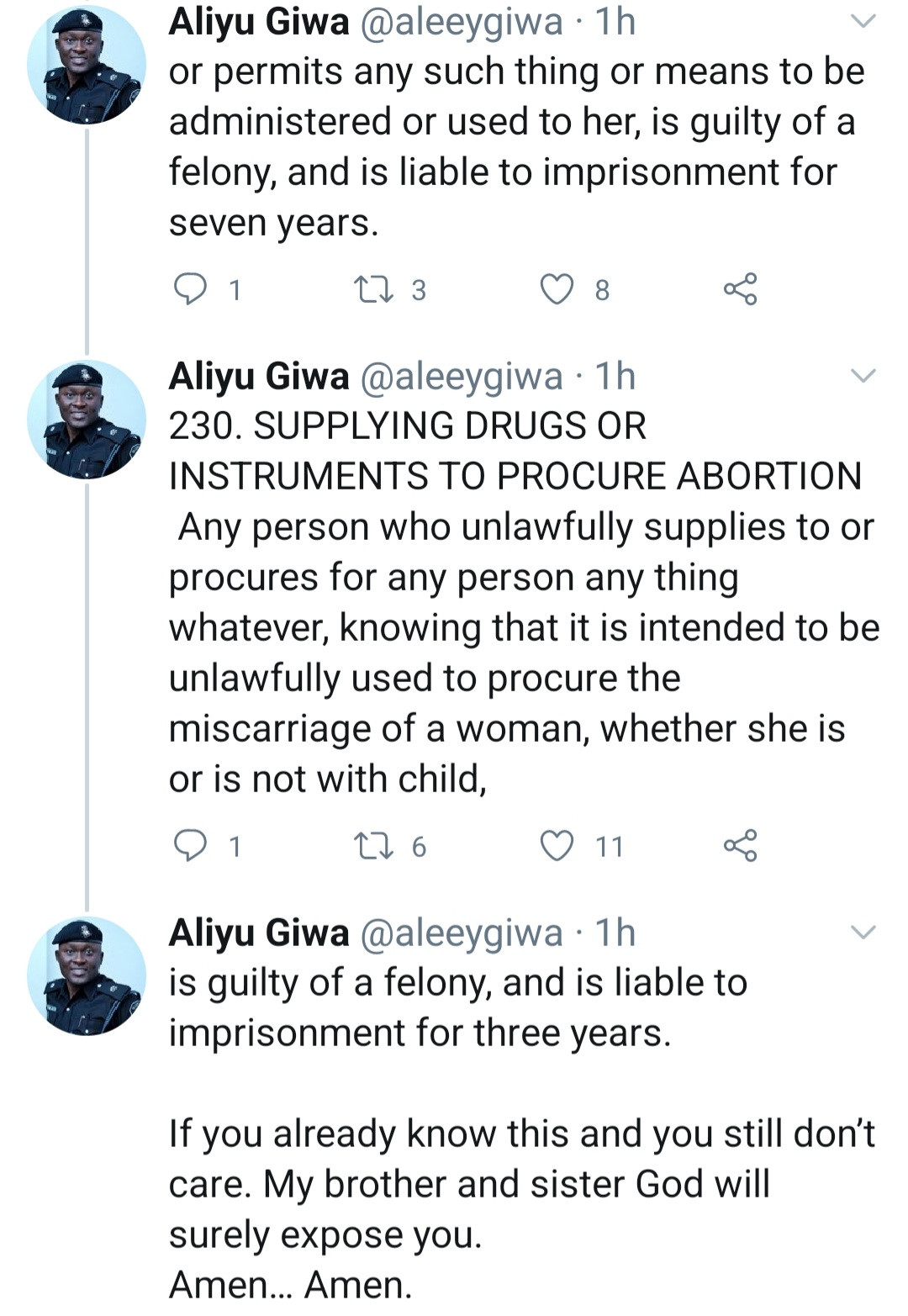Expand the menu arrow on section 230 tweet
This screenshot has height=1316, width=908.
pyautogui.click(x=863, y=376)
